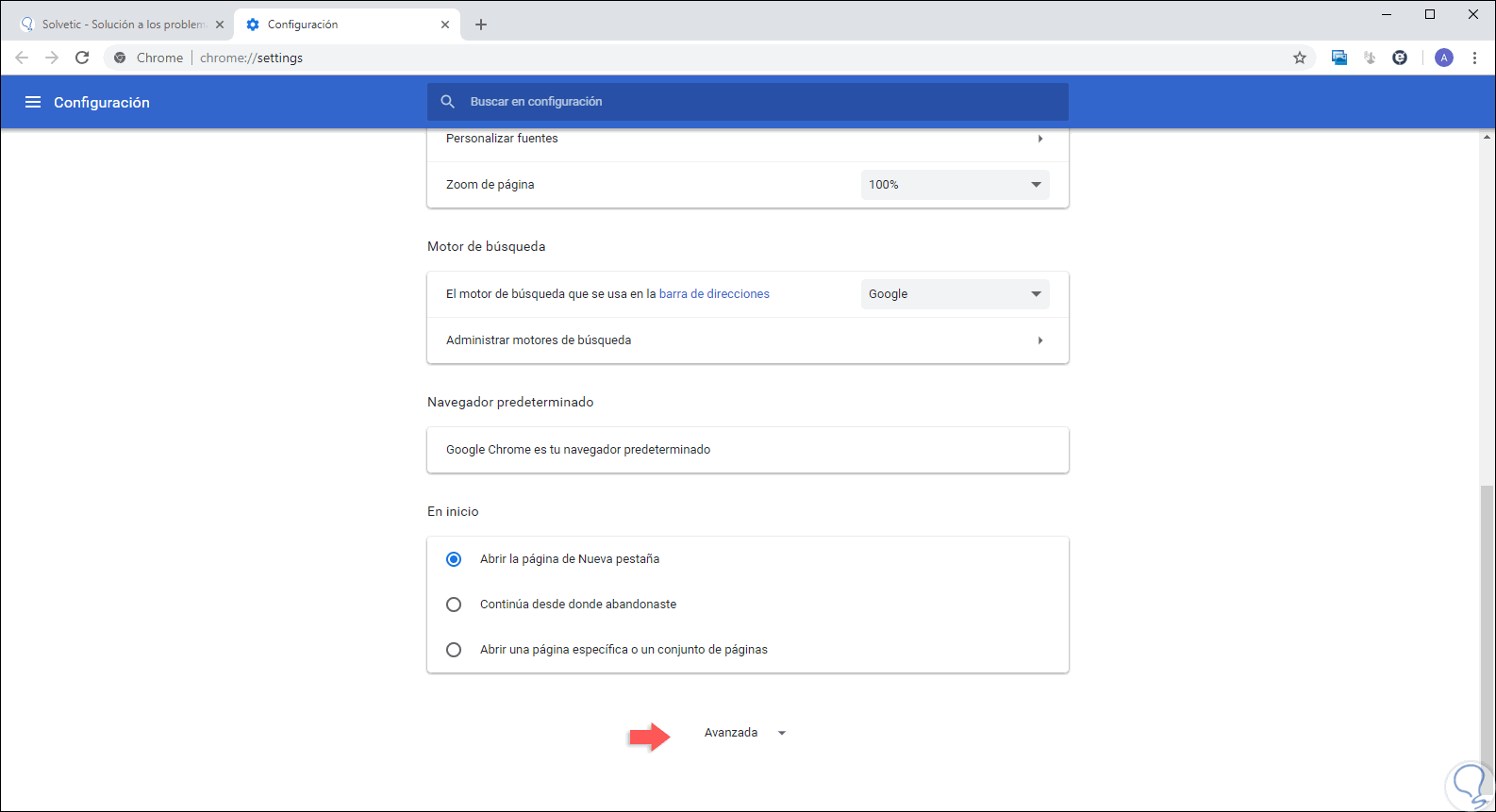Reload the current page
This screenshot has width=1496, height=812.
82,58
